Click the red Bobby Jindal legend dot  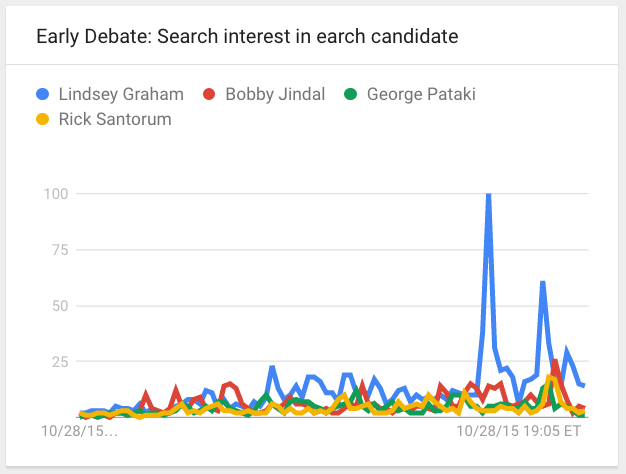coord(209,95)
